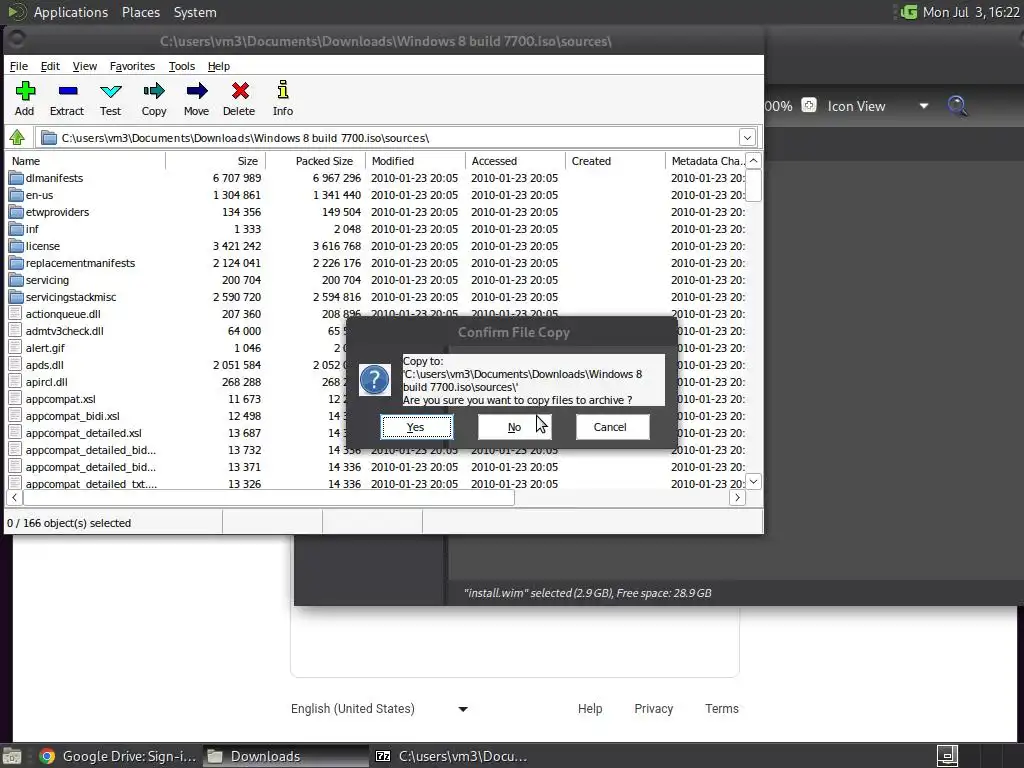Switch to 7-Zip taskbar window

[452, 756]
